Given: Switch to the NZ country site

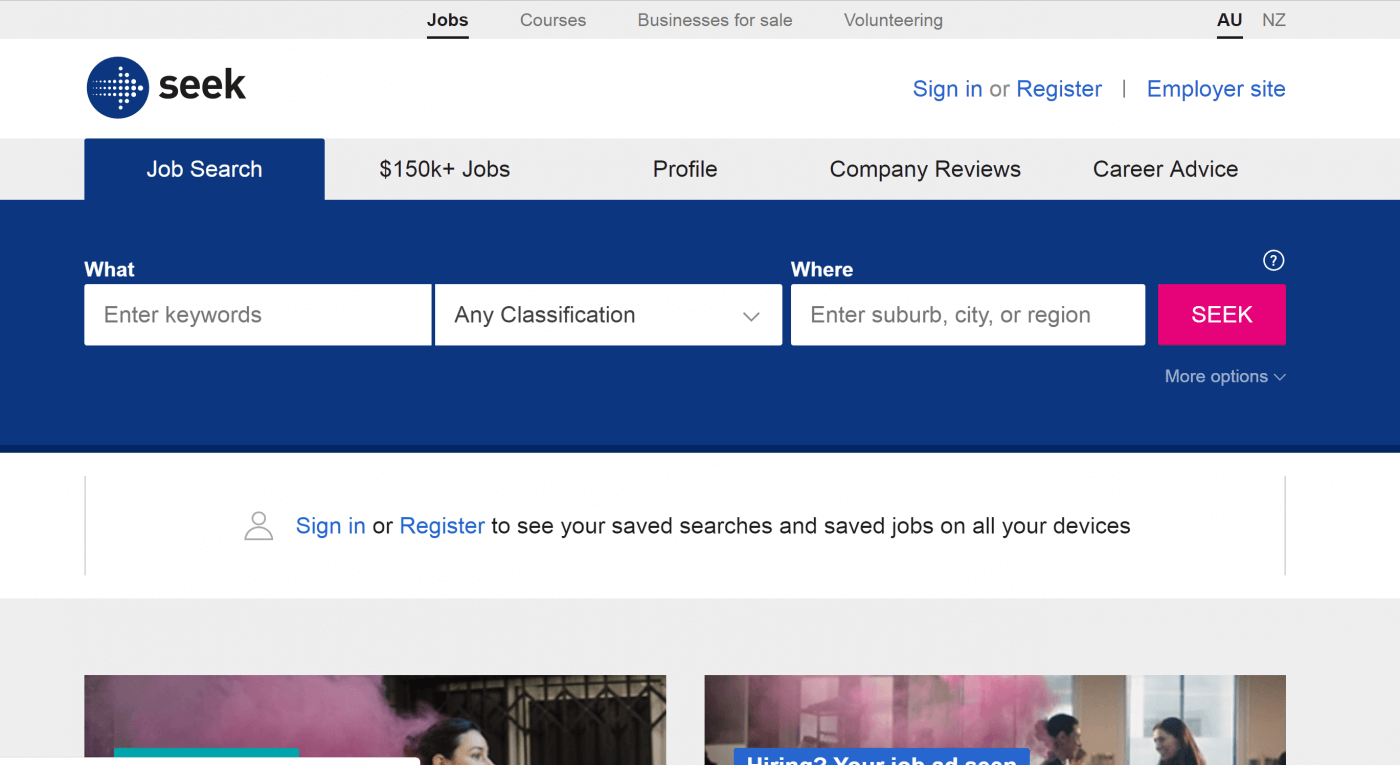Looking at the screenshot, I should tap(1274, 20).
